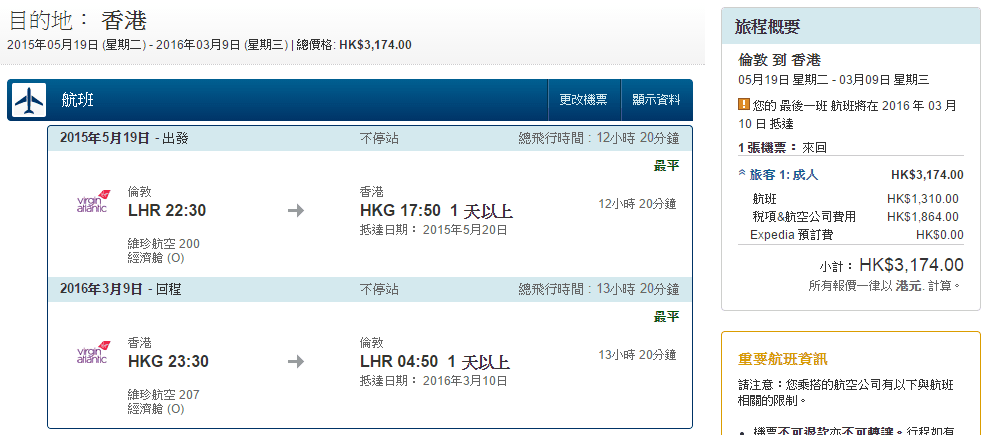The height and width of the screenshot is (435, 989).
Task: Click the 2016年3月9日 - 回程 header row
Action: point(127,289)
